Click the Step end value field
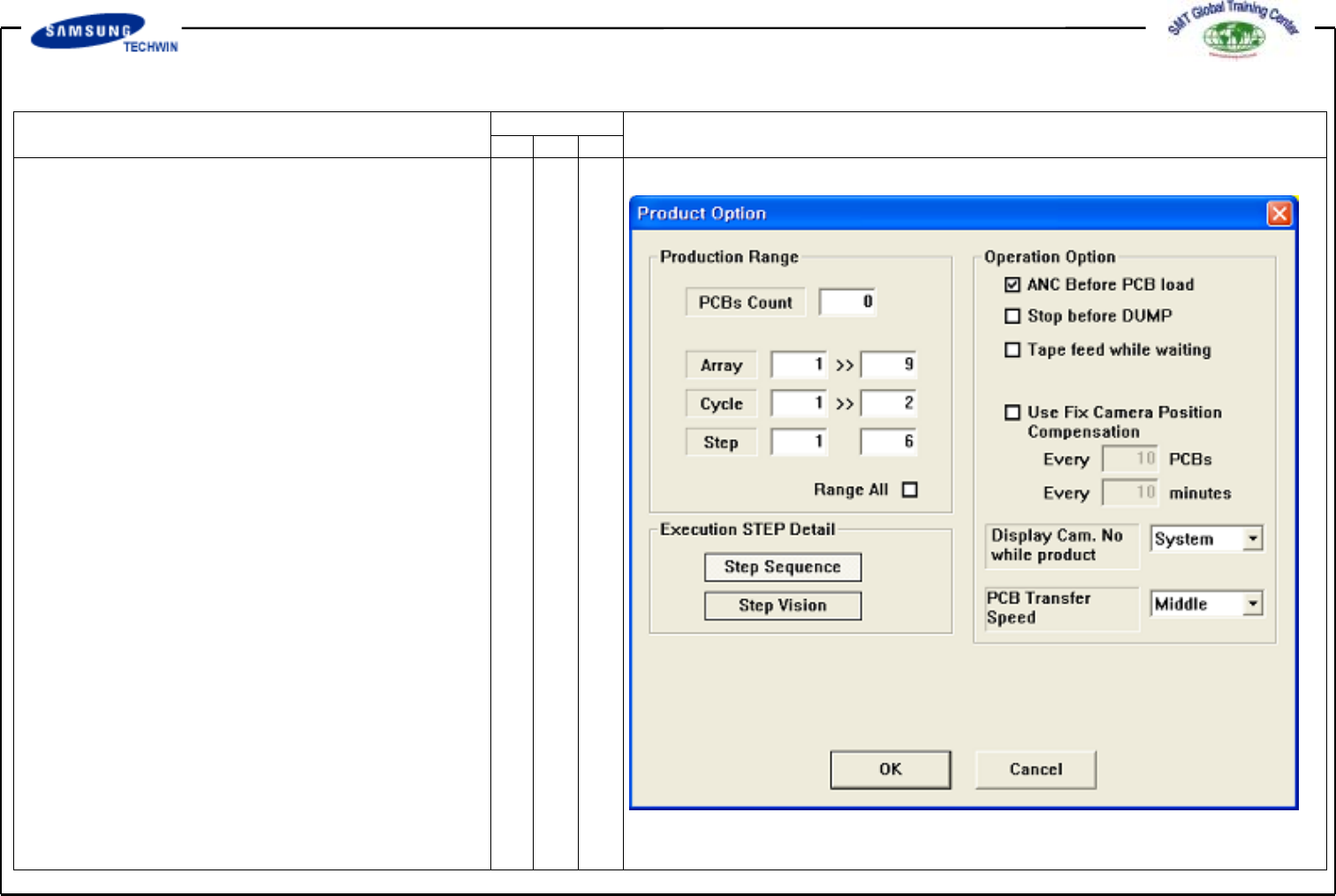Image resolution: width=1336 pixels, height=896 pixels. (889, 442)
